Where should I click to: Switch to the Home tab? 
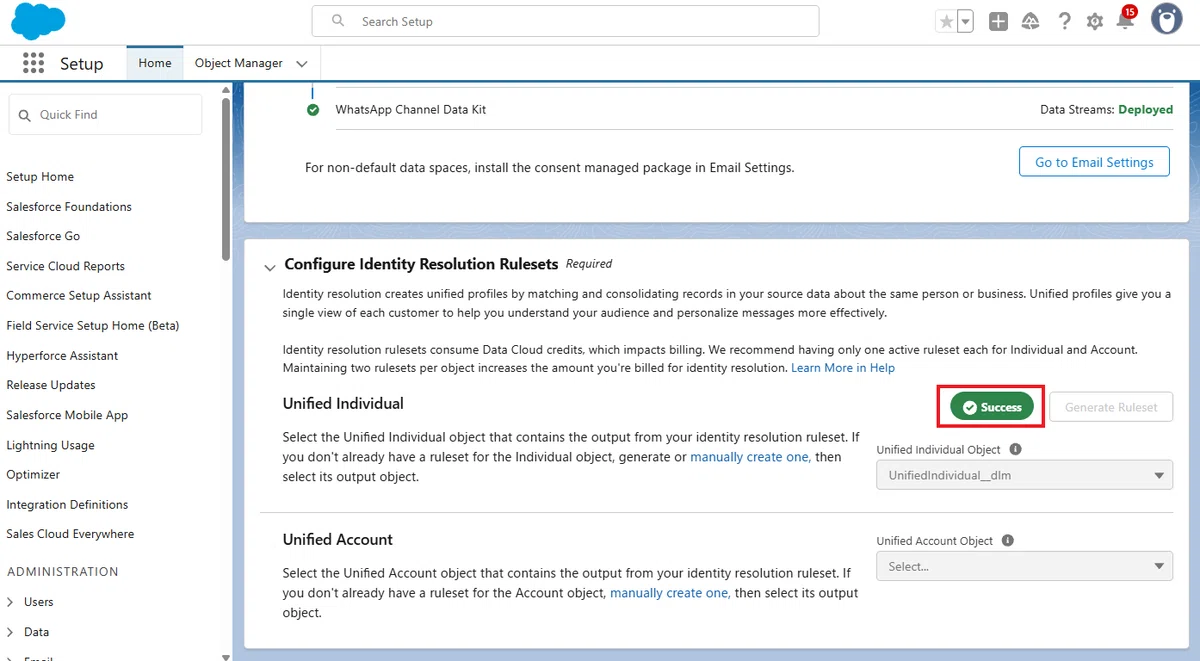point(155,63)
